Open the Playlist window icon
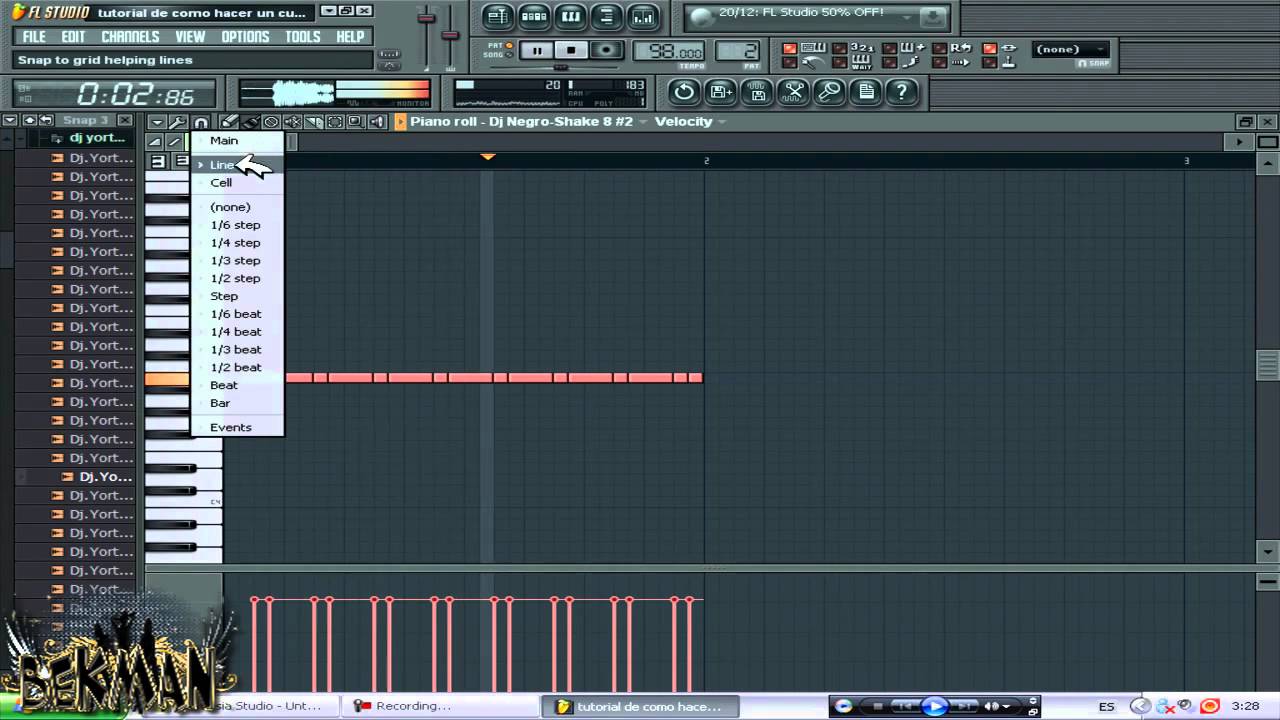Image resolution: width=1280 pixels, height=720 pixels. (x=498, y=16)
